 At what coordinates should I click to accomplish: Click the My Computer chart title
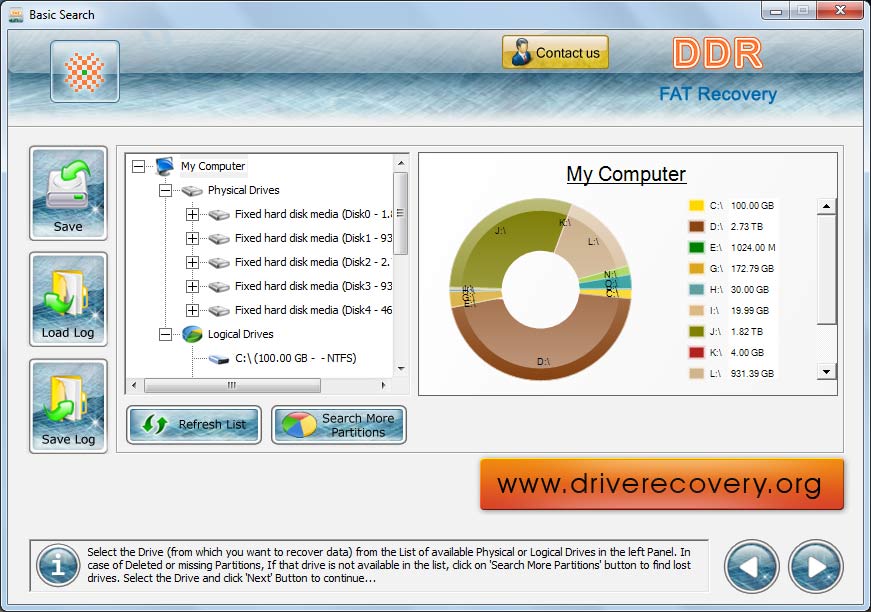tap(626, 174)
